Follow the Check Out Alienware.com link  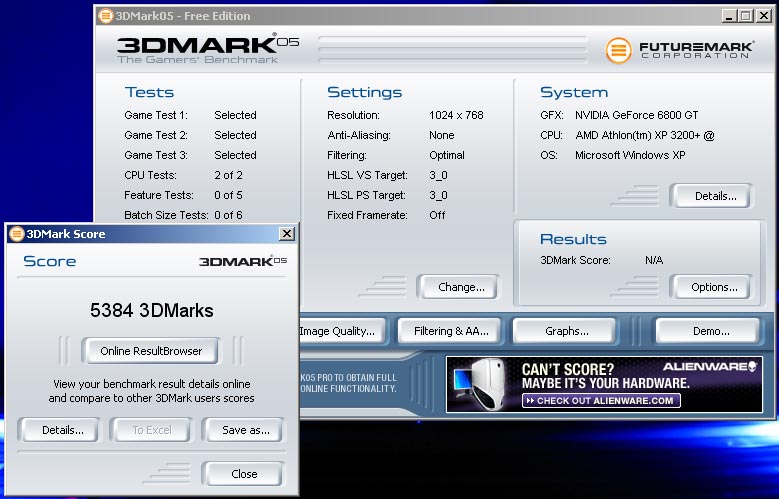tap(601, 401)
